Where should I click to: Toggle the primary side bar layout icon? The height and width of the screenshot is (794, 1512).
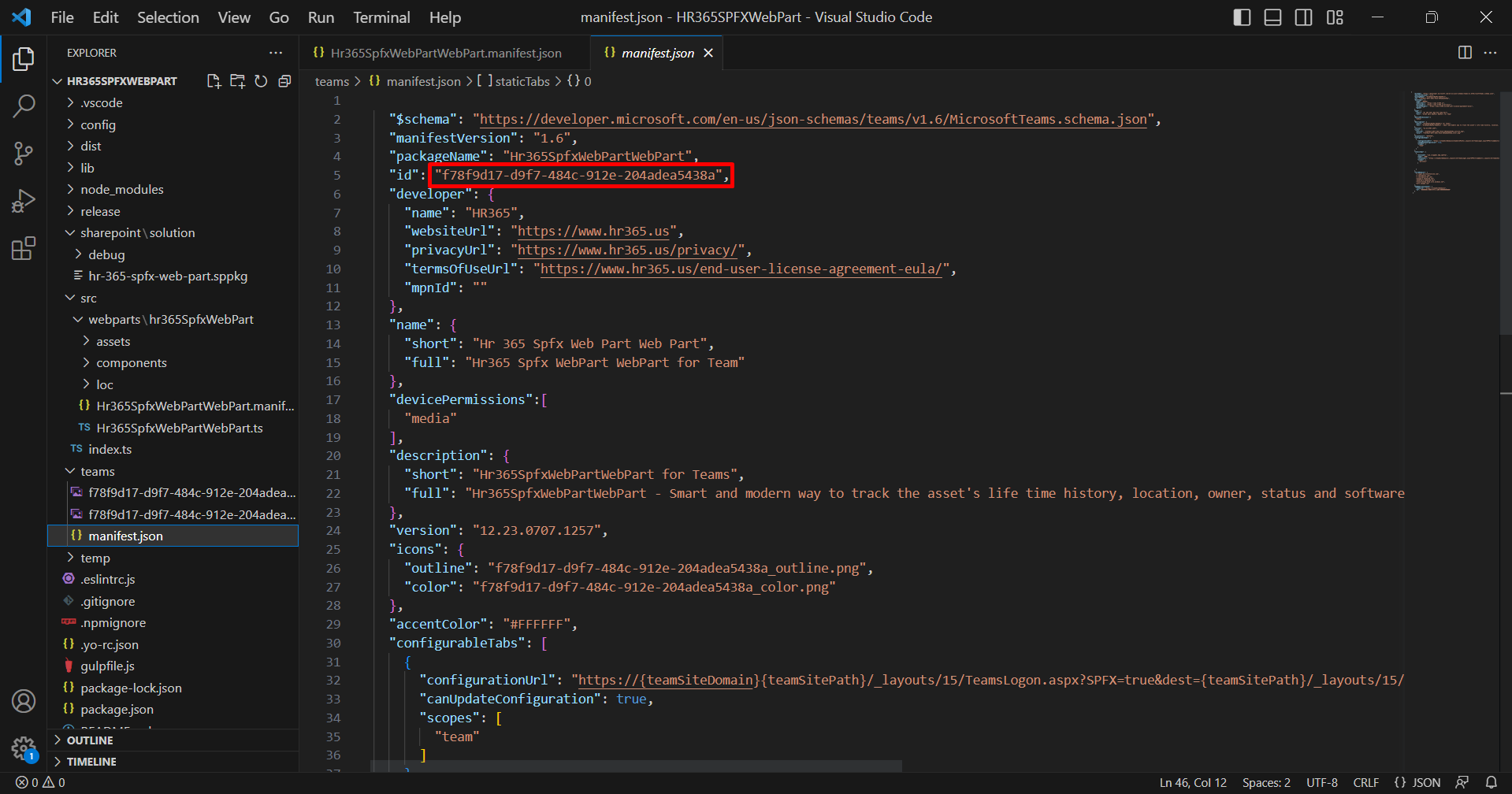[x=1242, y=17]
